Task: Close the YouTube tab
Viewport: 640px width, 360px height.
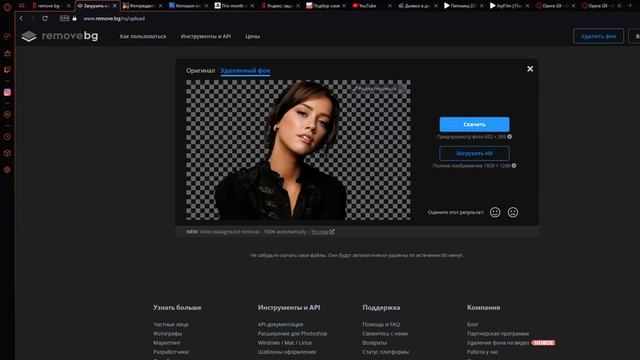Action: 389,6
